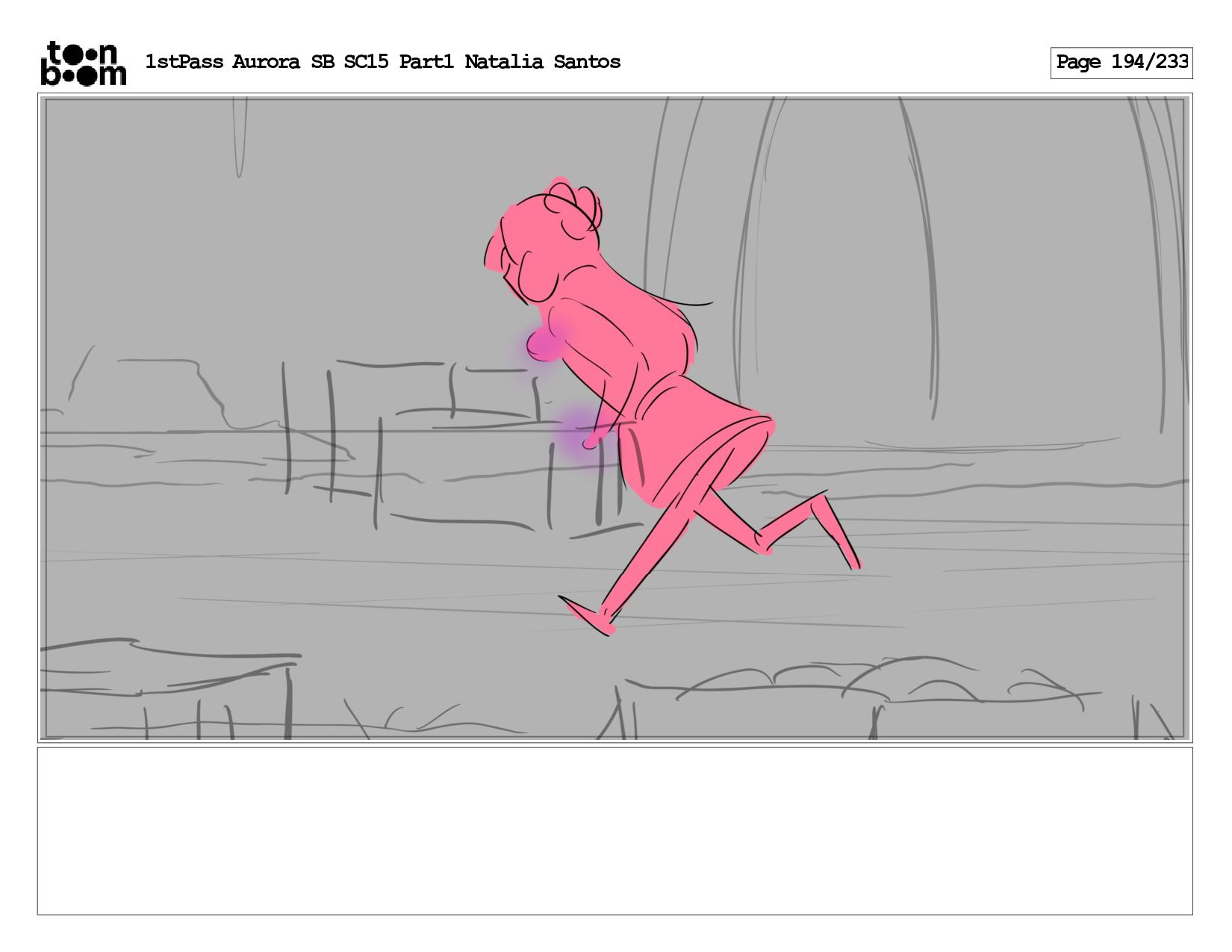Select the Page 194/233 indicator box
This screenshot has height=952, width=1232.
click(1121, 63)
